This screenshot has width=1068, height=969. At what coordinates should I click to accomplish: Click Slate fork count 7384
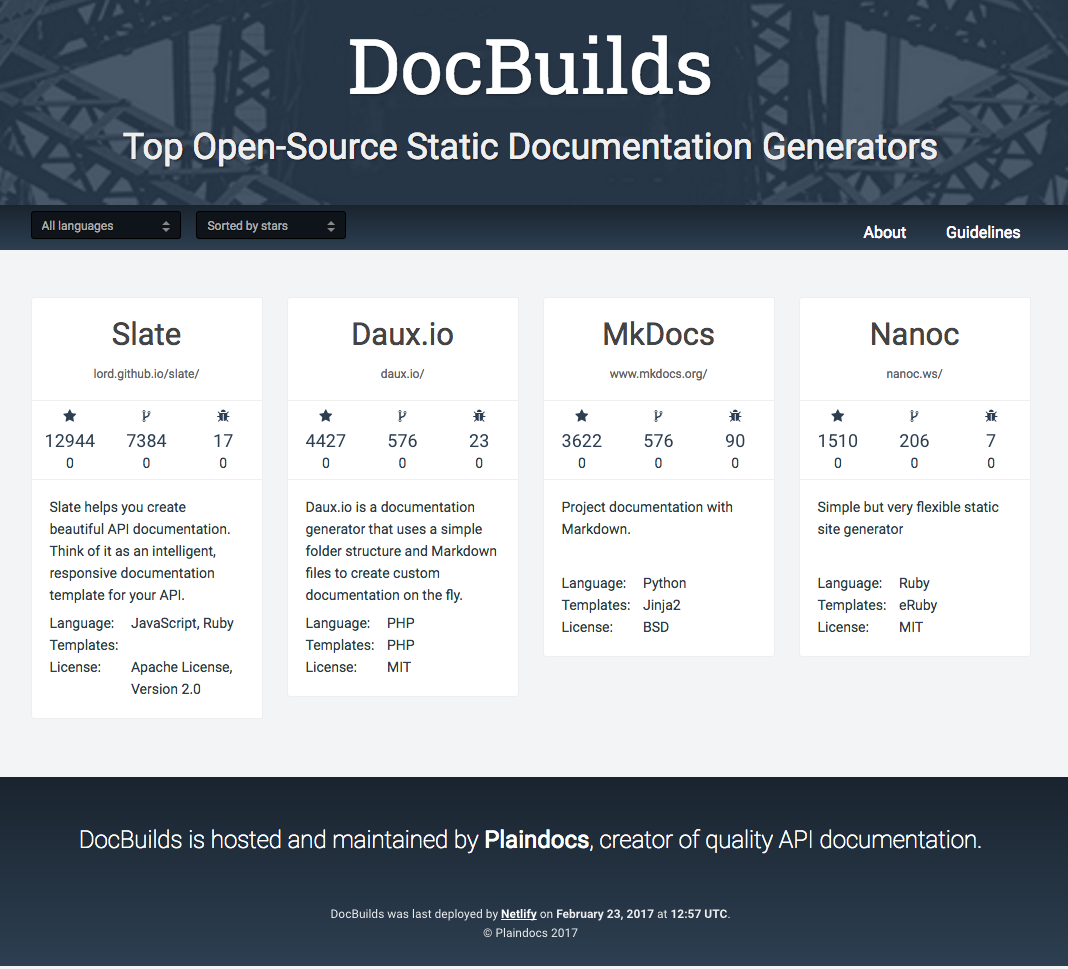point(146,441)
